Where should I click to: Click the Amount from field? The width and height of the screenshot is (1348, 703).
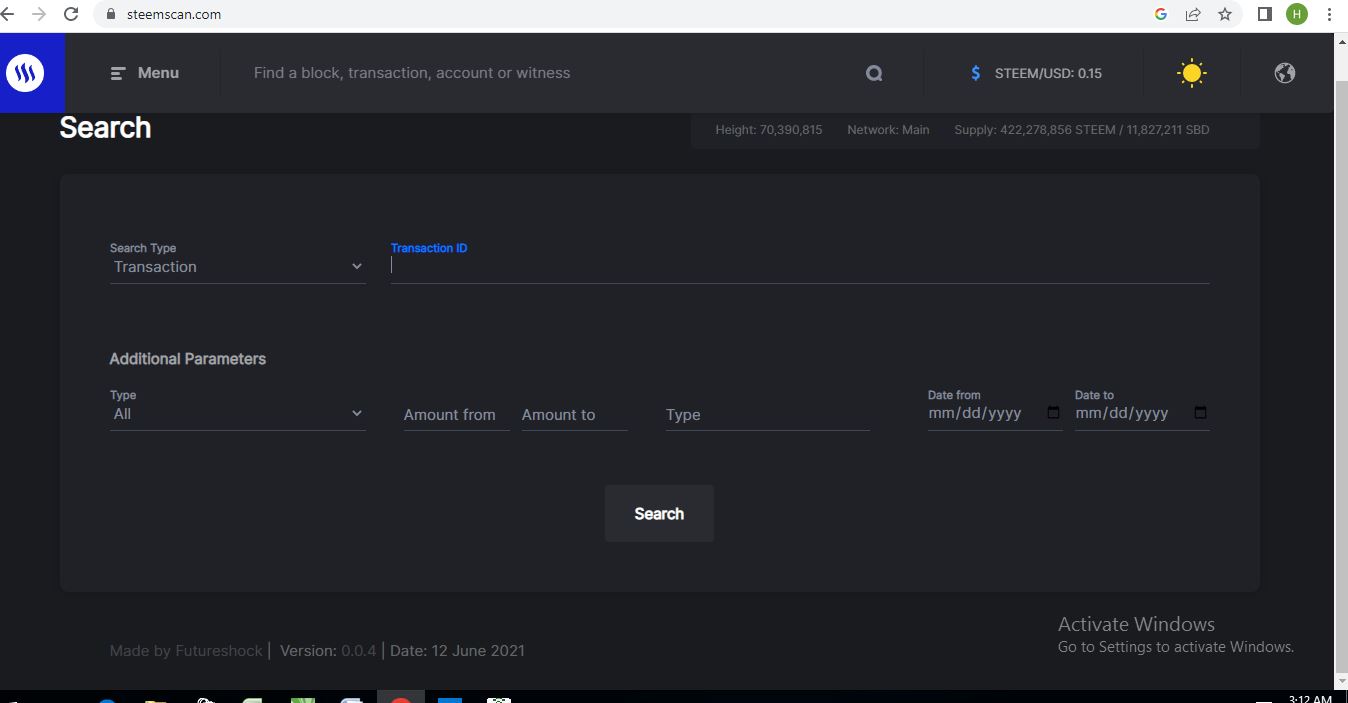coord(456,415)
